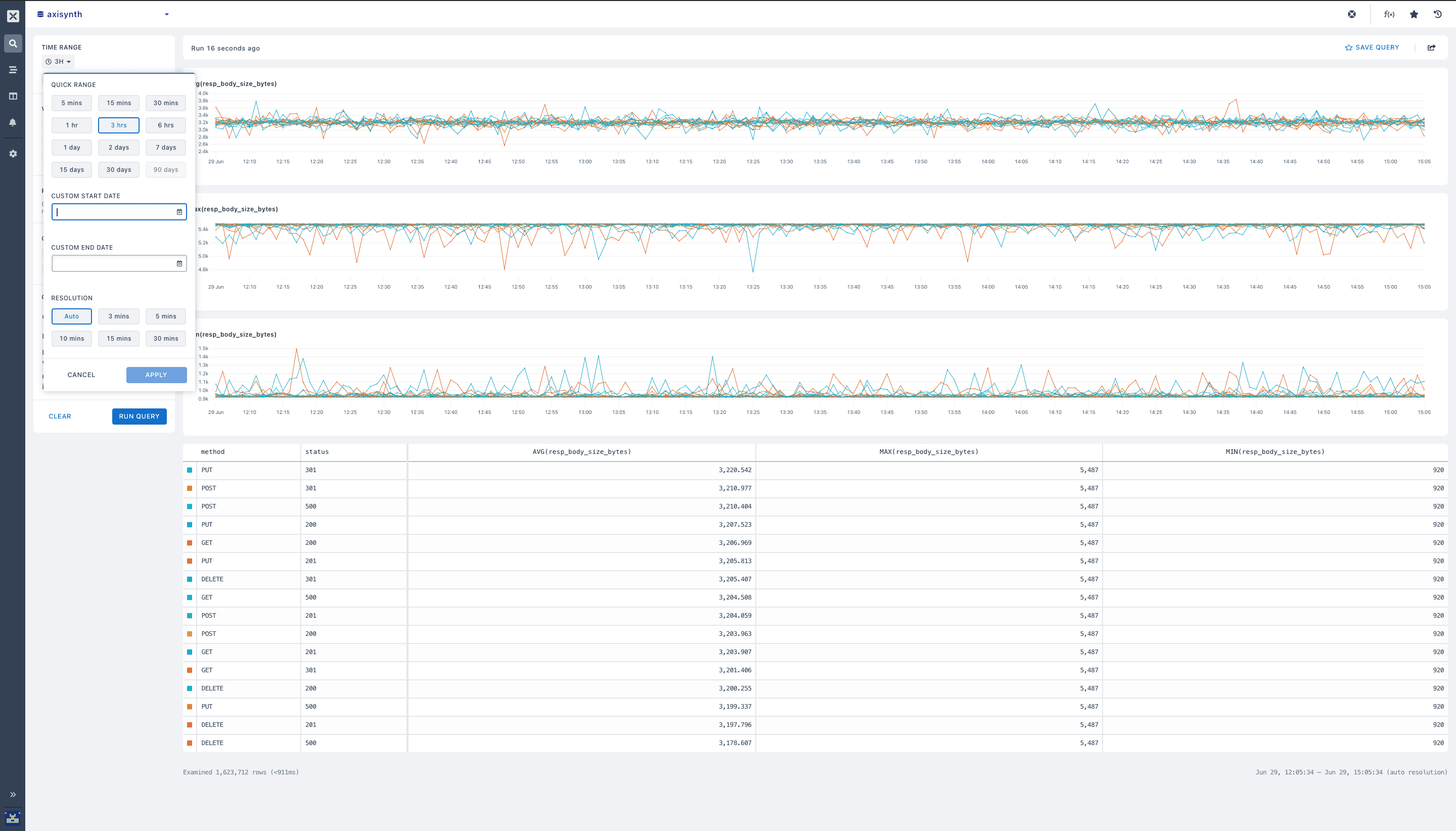Viewport: 1456px width, 831px height.
Task: Click the sidebar list menu icon
Action: click(x=13, y=70)
